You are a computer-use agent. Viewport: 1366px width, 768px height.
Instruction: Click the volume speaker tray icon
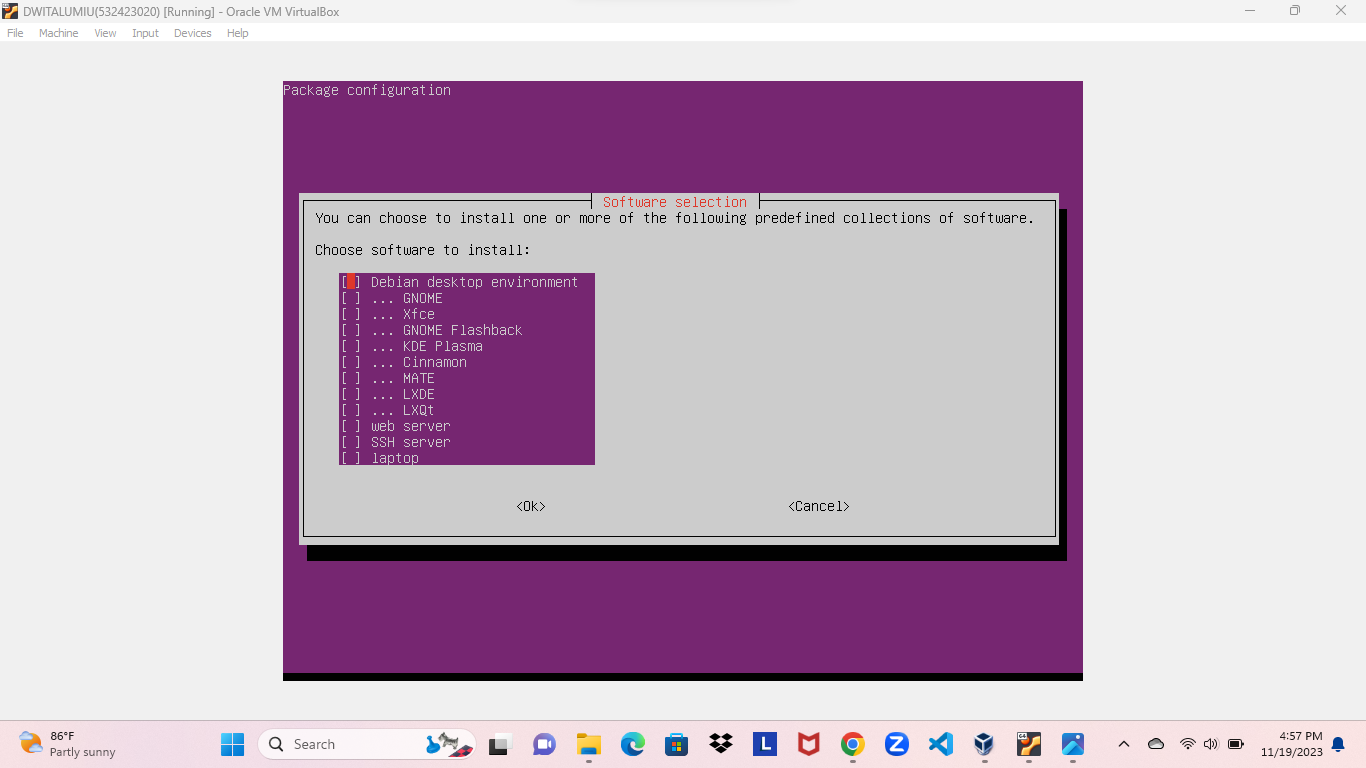tap(1211, 744)
